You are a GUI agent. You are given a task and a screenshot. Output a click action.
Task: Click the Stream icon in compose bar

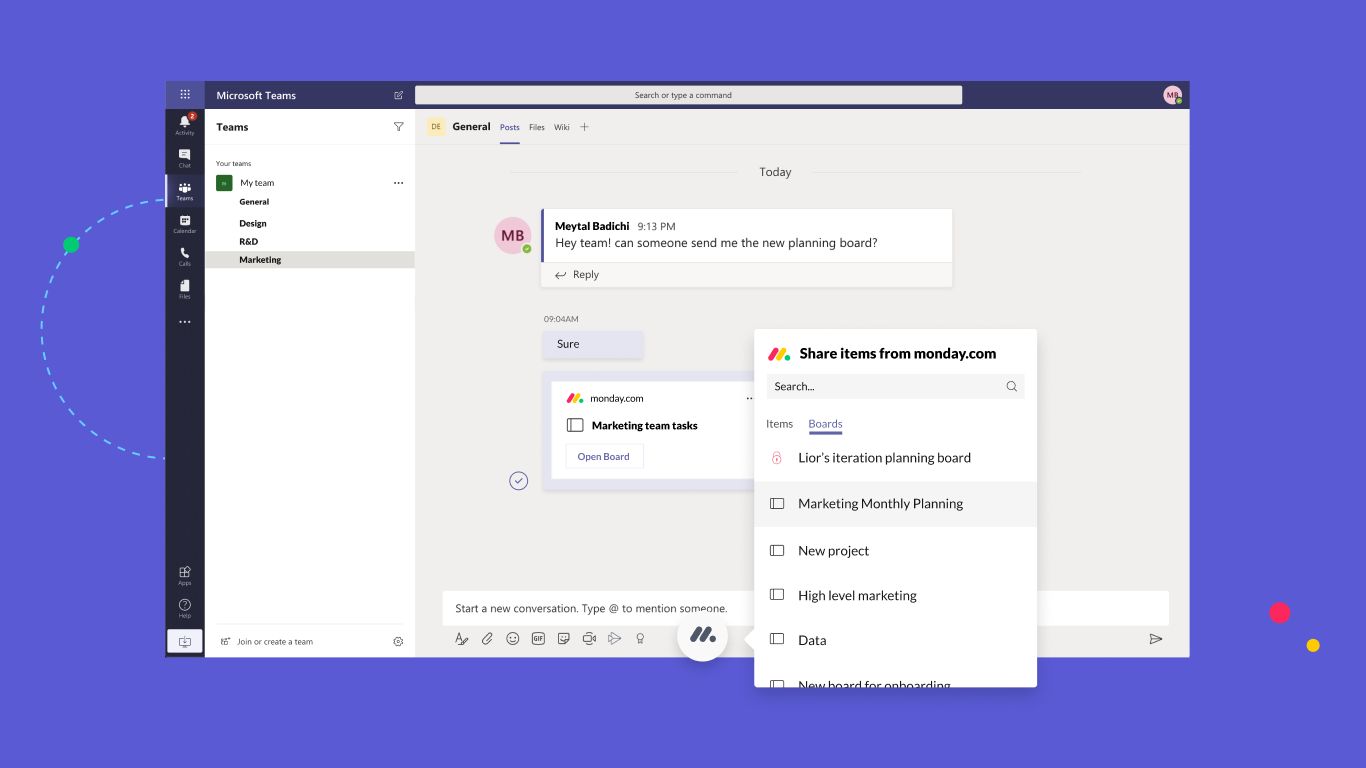coord(615,638)
